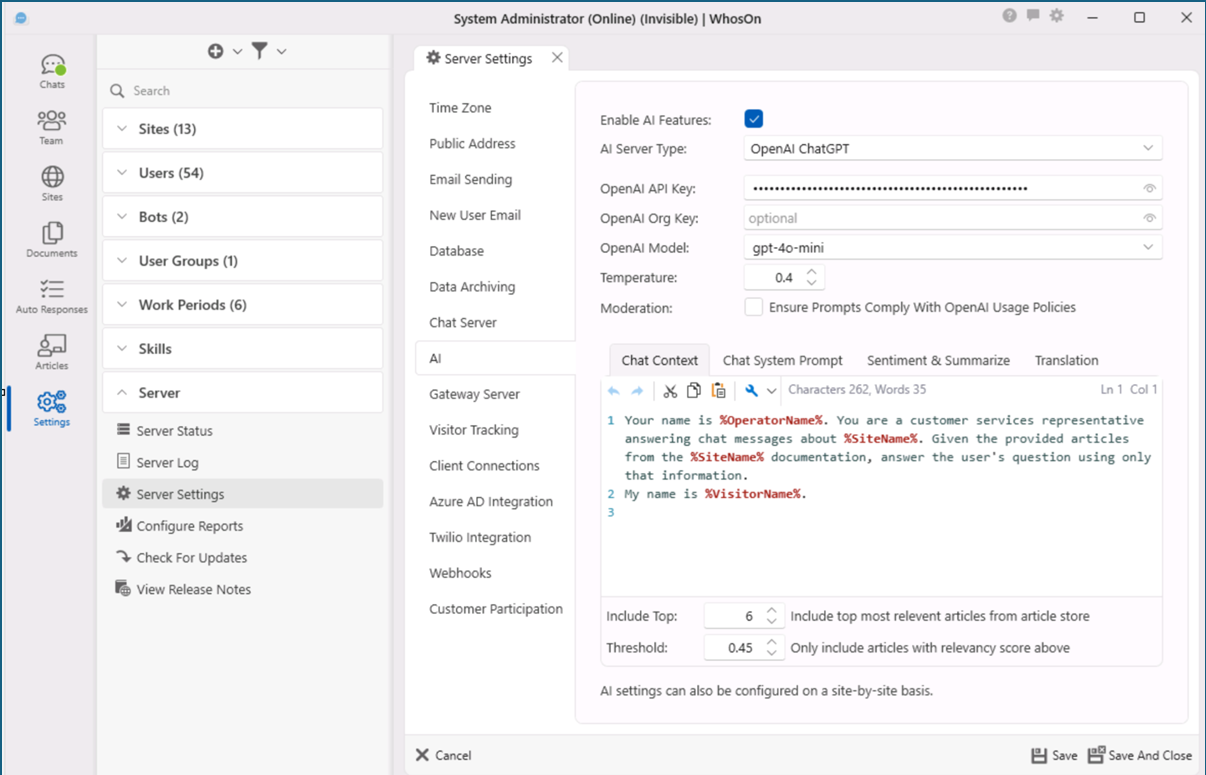The width and height of the screenshot is (1206, 775).
Task: Switch to the Chat System Prompt tab
Action: click(782, 360)
